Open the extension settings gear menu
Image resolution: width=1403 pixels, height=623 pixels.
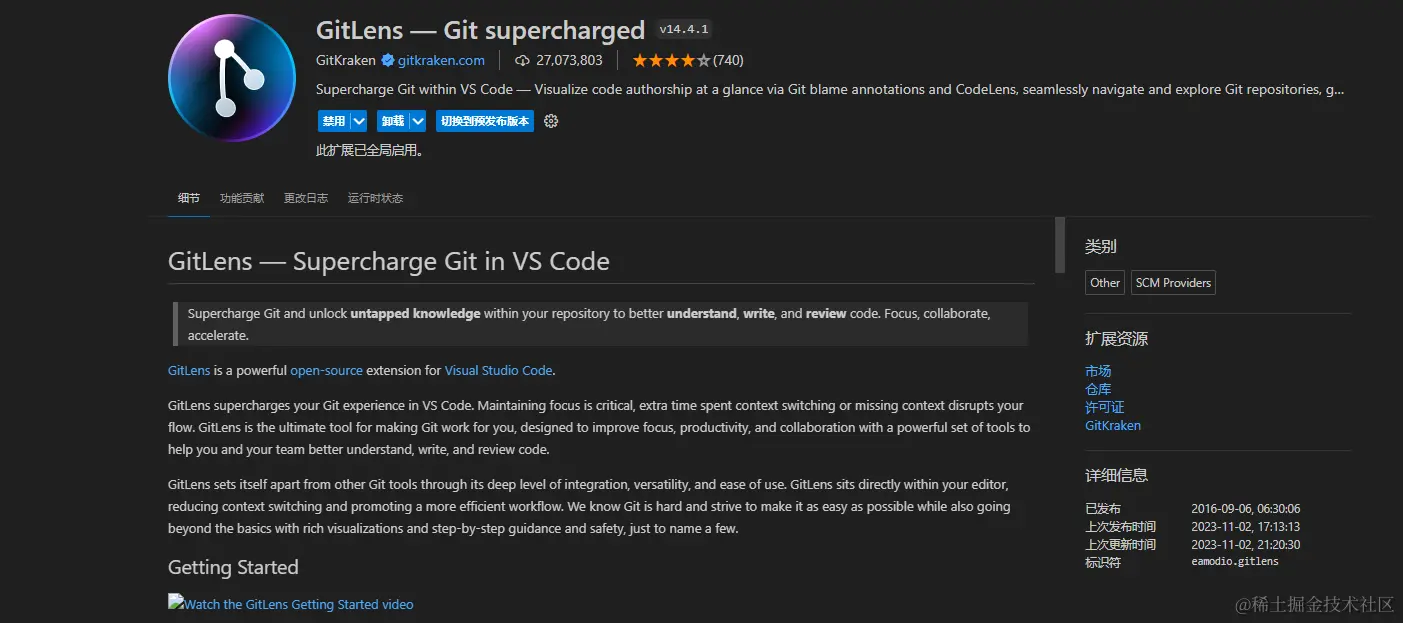(x=550, y=121)
